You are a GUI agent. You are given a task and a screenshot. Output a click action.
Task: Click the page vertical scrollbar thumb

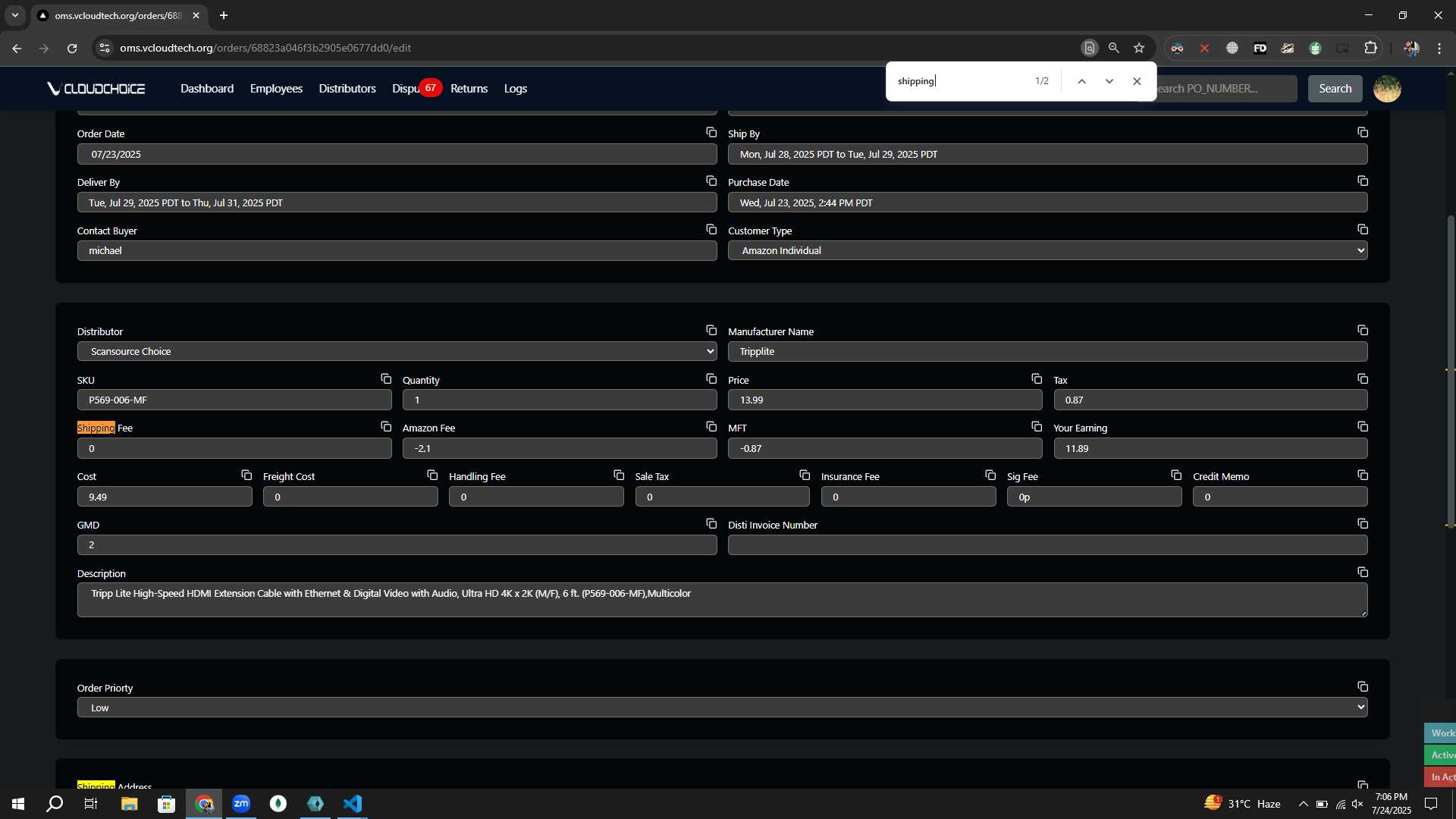[1451, 370]
